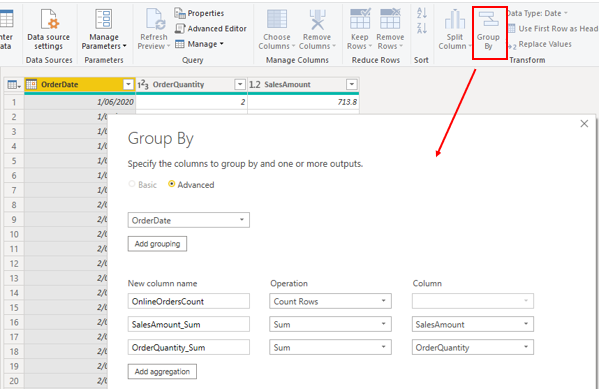The width and height of the screenshot is (601, 389).
Task: Select row 20 header in grid
Action: (x=14, y=381)
